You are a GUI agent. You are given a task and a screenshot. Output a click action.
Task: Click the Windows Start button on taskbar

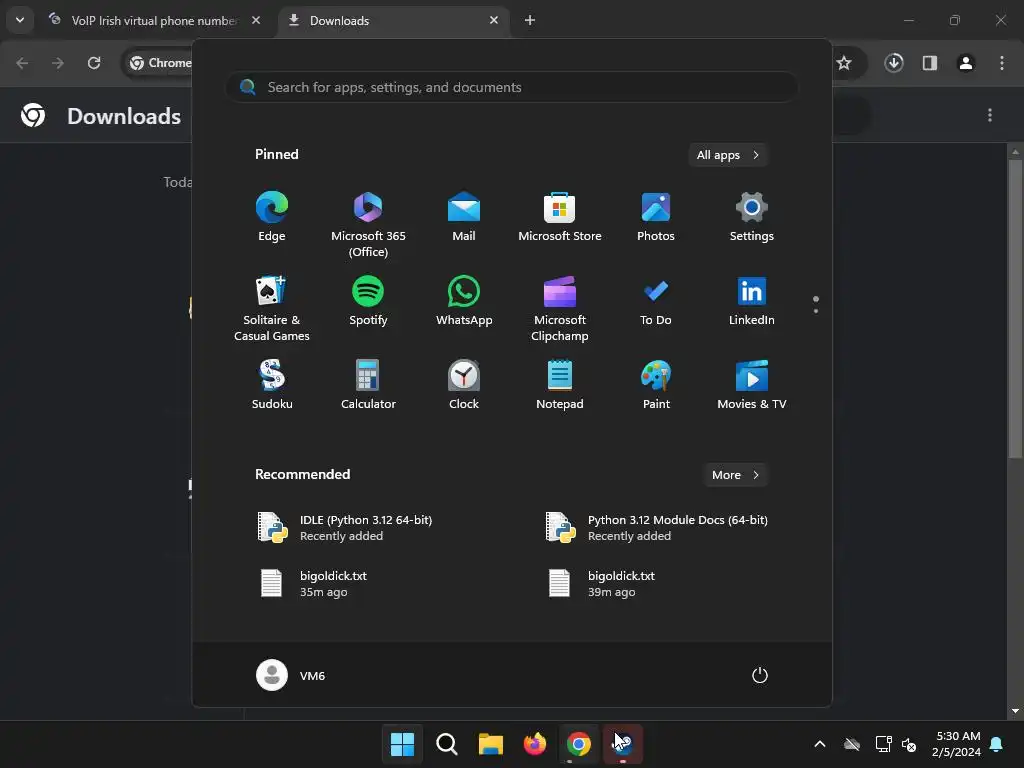coord(402,744)
